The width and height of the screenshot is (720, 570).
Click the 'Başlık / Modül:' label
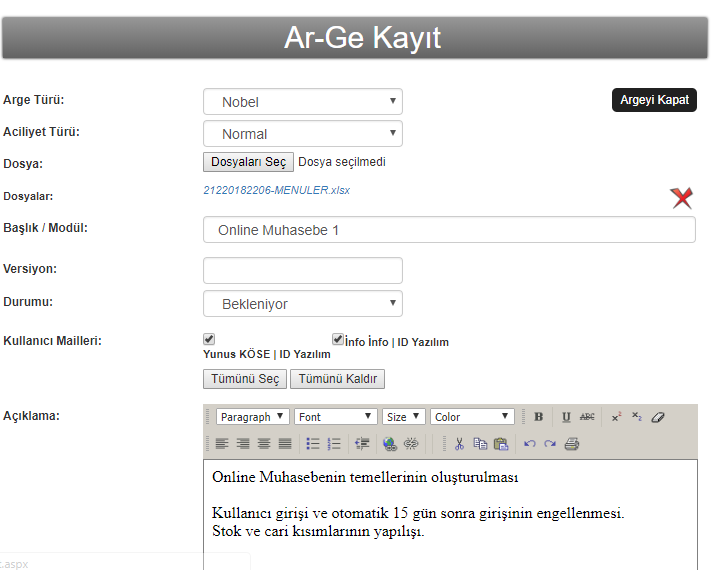(45, 228)
